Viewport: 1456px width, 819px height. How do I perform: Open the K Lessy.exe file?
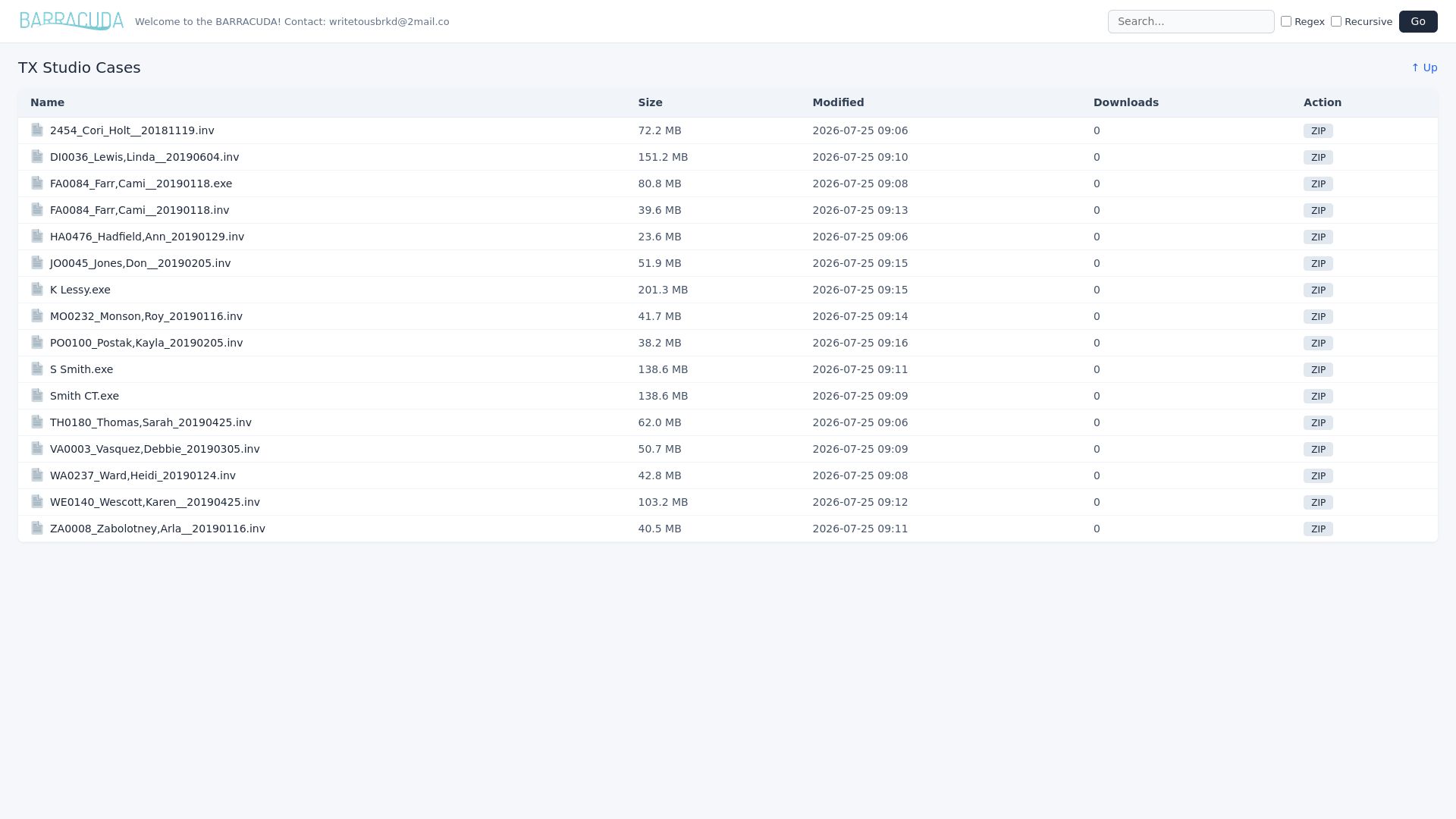tap(80, 290)
